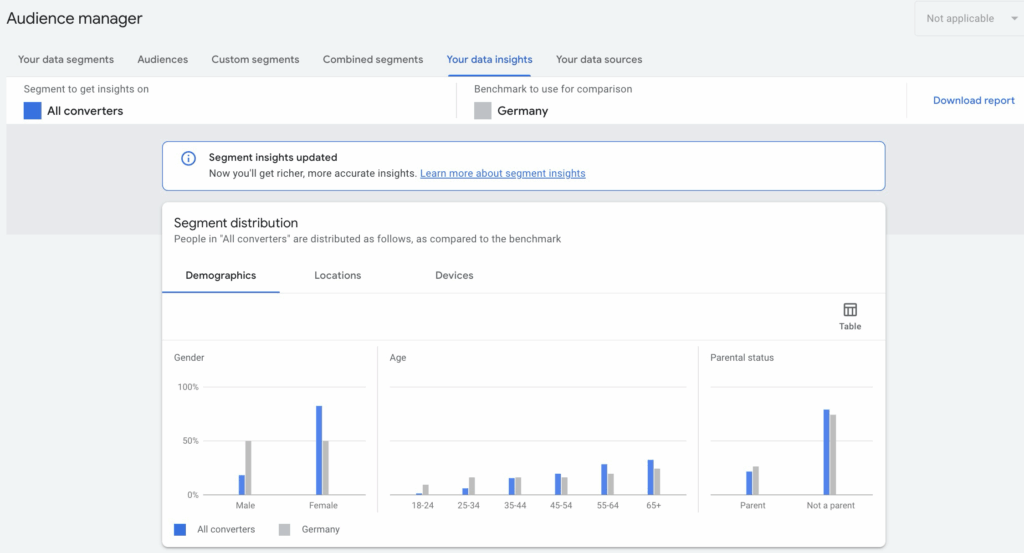Image resolution: width=1024 pixels, height=553 pixels.
Task: Open Learn more about segment insights link
Action: pos(502,174)
